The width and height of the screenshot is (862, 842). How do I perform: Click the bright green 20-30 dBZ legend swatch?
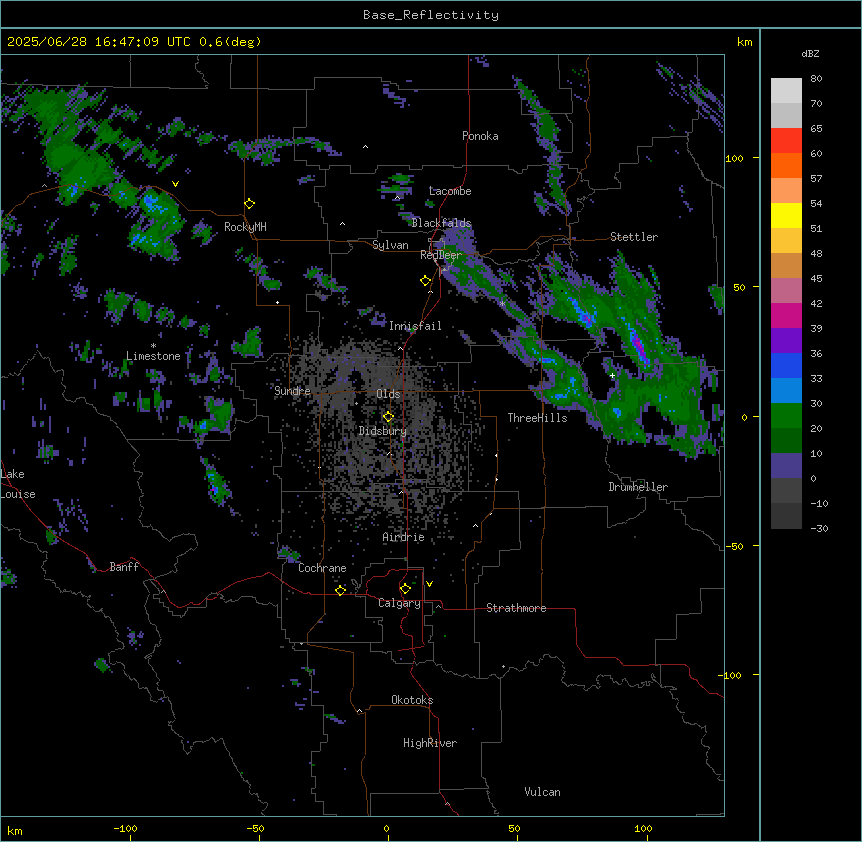[x=786, y=416]
